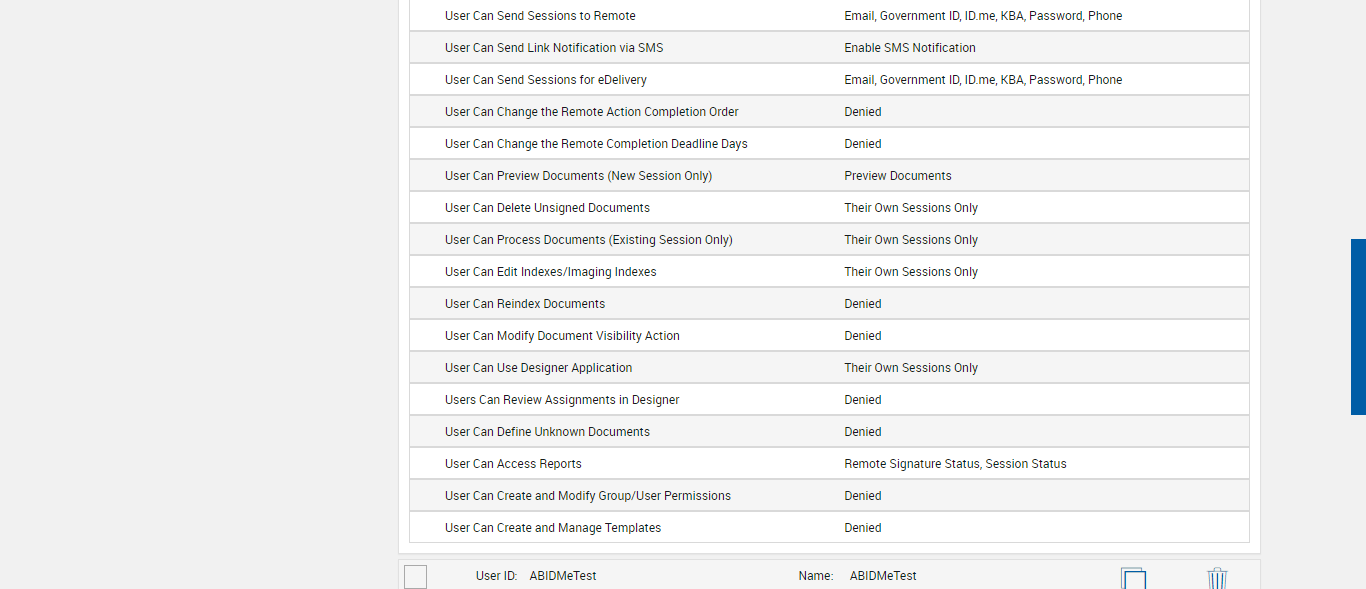This screenshot has height=589, width=1366.
Task: Click the User Can Reindex Documents row
Action: pyautogui.click(x=525, y=304)
